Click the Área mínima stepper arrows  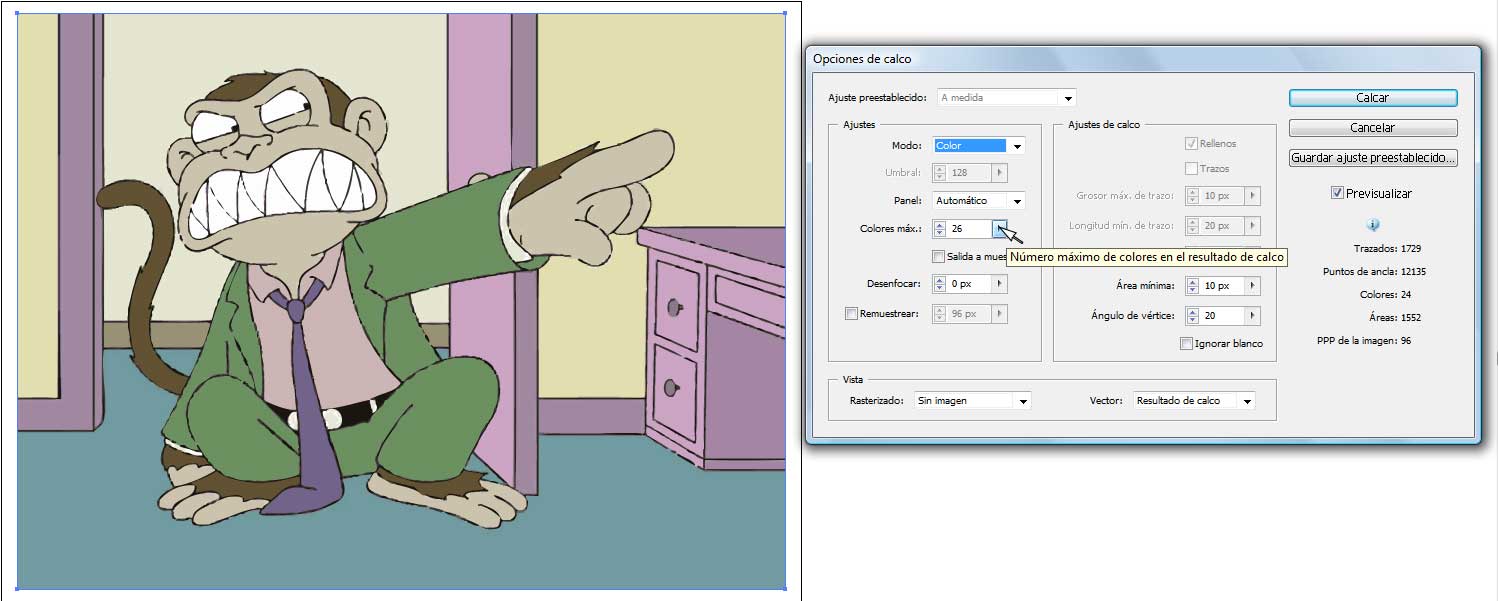1192,286
